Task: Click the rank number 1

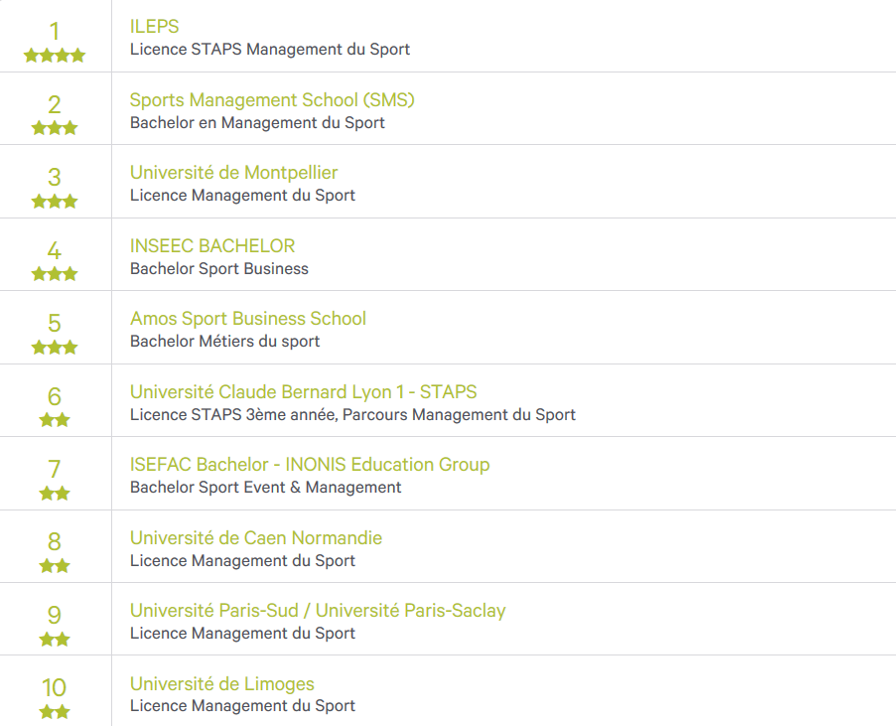Action: (54, 31)
